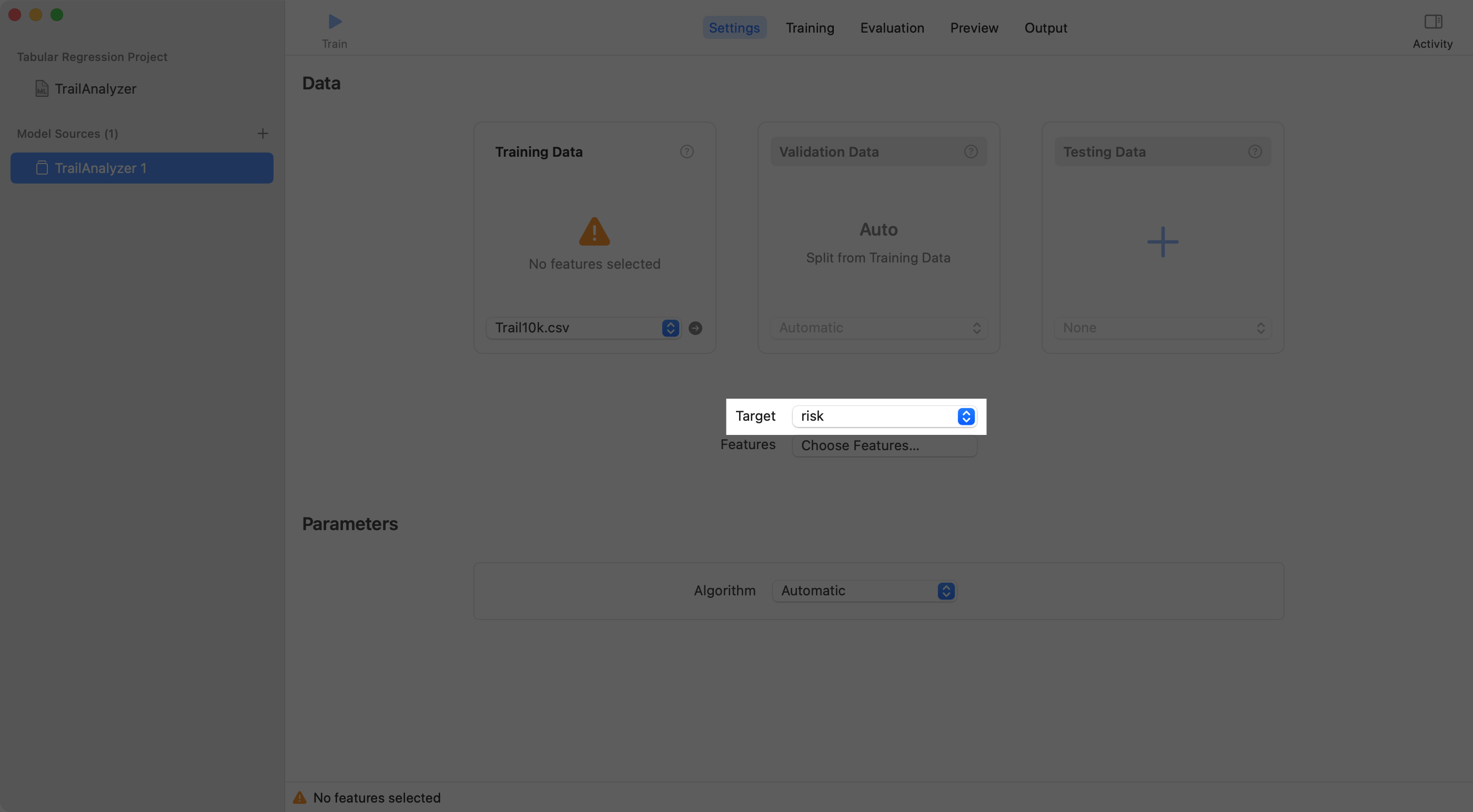Viewport: 1473px width, 812px height.
Task: Click the 'Split from Training Data' text
Action: [879, 258]
